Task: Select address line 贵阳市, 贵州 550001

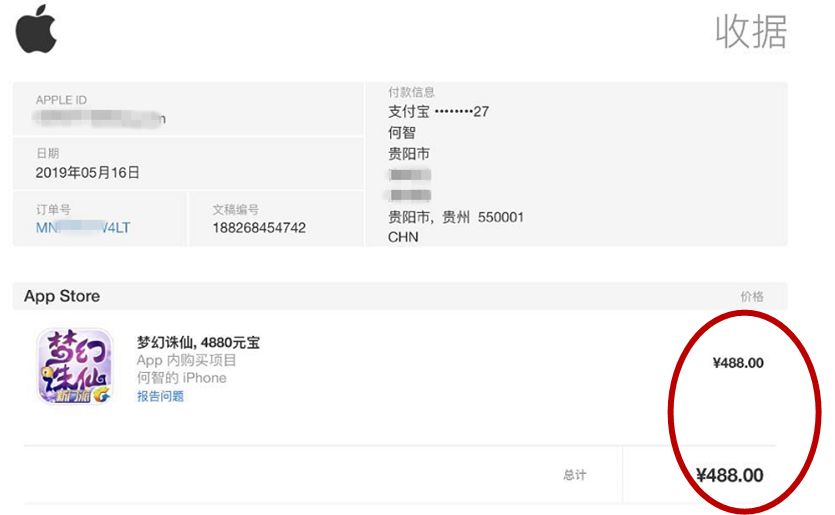Action: tap(456, 217)
